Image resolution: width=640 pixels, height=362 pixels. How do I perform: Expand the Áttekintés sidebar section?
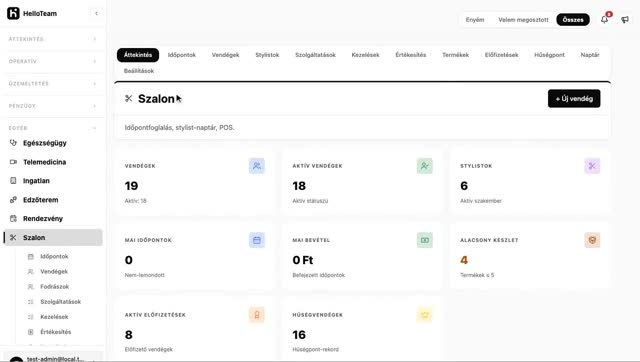point(52,39)
